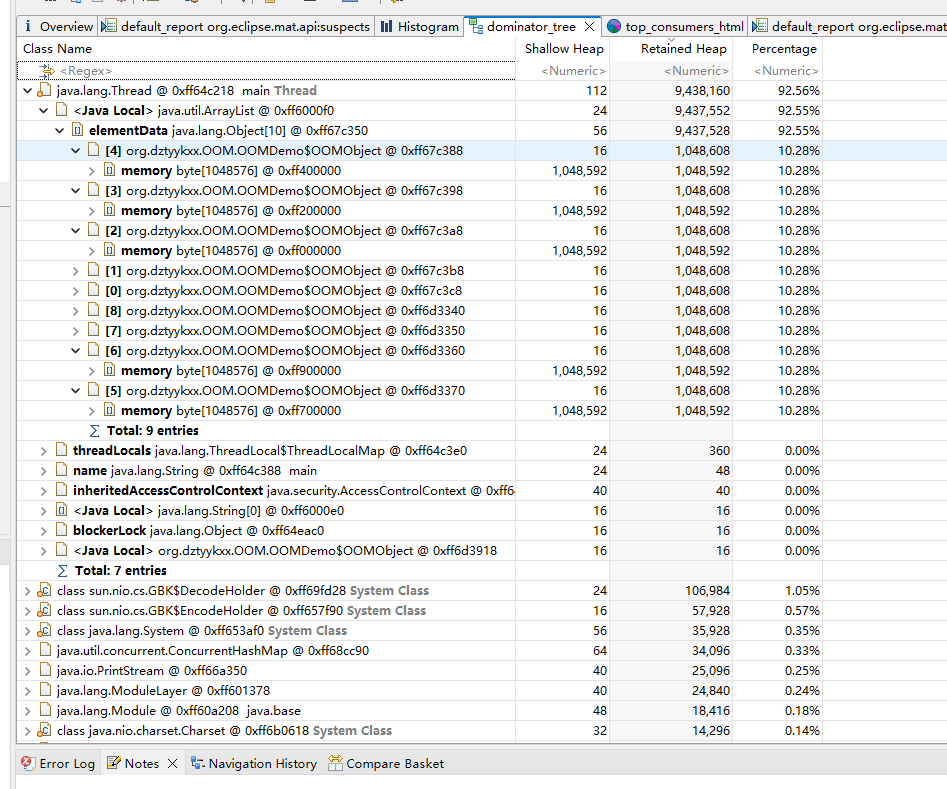Close the Notes view
This screenshot has height=789, width=947.
pos(172,764)
